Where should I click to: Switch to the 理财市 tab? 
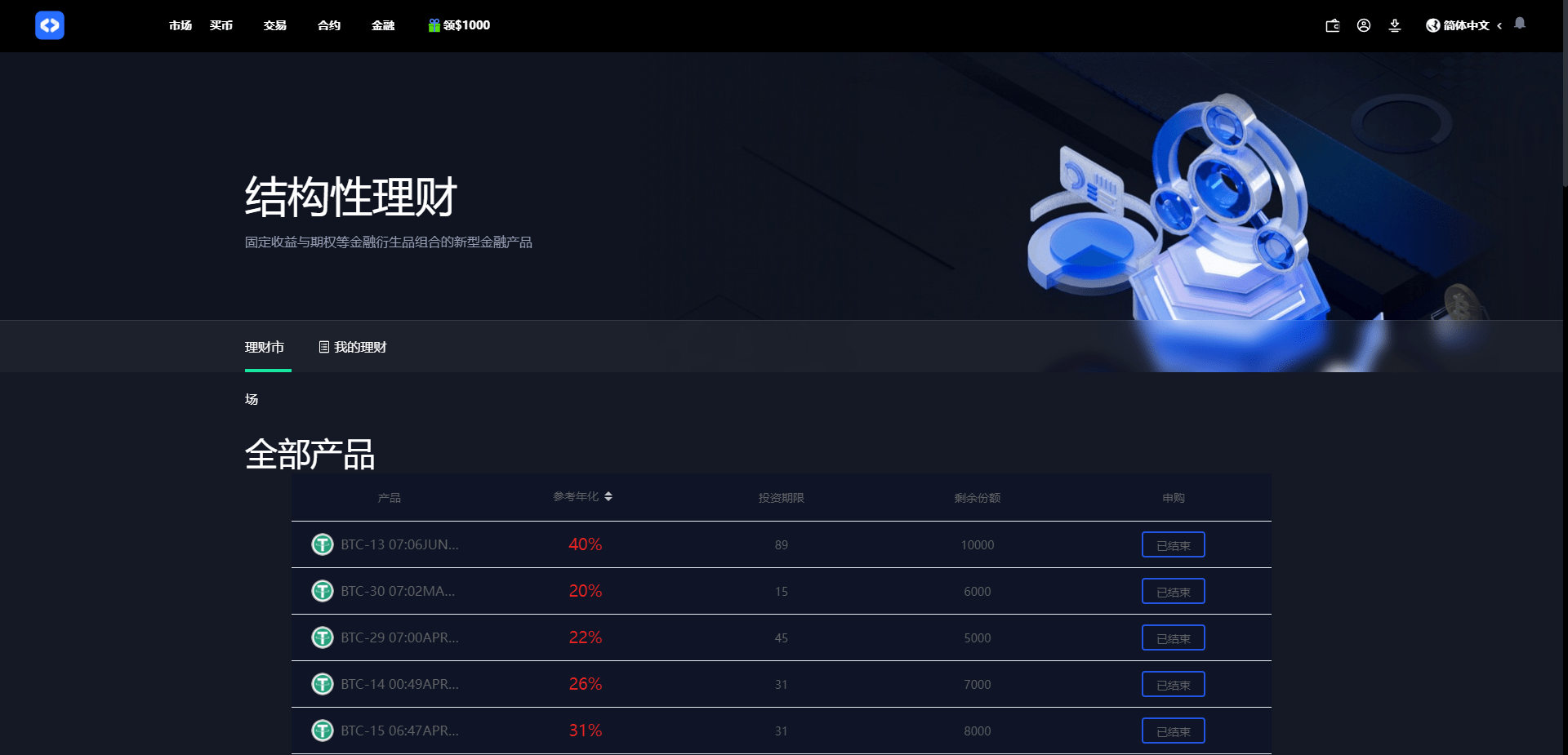click(265, 347)
